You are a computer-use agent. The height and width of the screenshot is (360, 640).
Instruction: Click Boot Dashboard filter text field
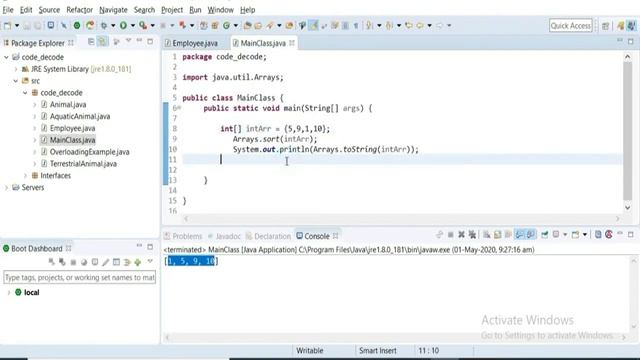80,278
